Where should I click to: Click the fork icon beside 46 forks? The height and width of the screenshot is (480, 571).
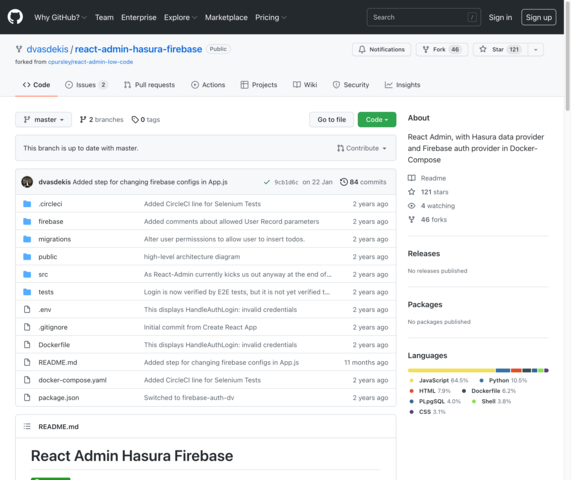point(411,220)
